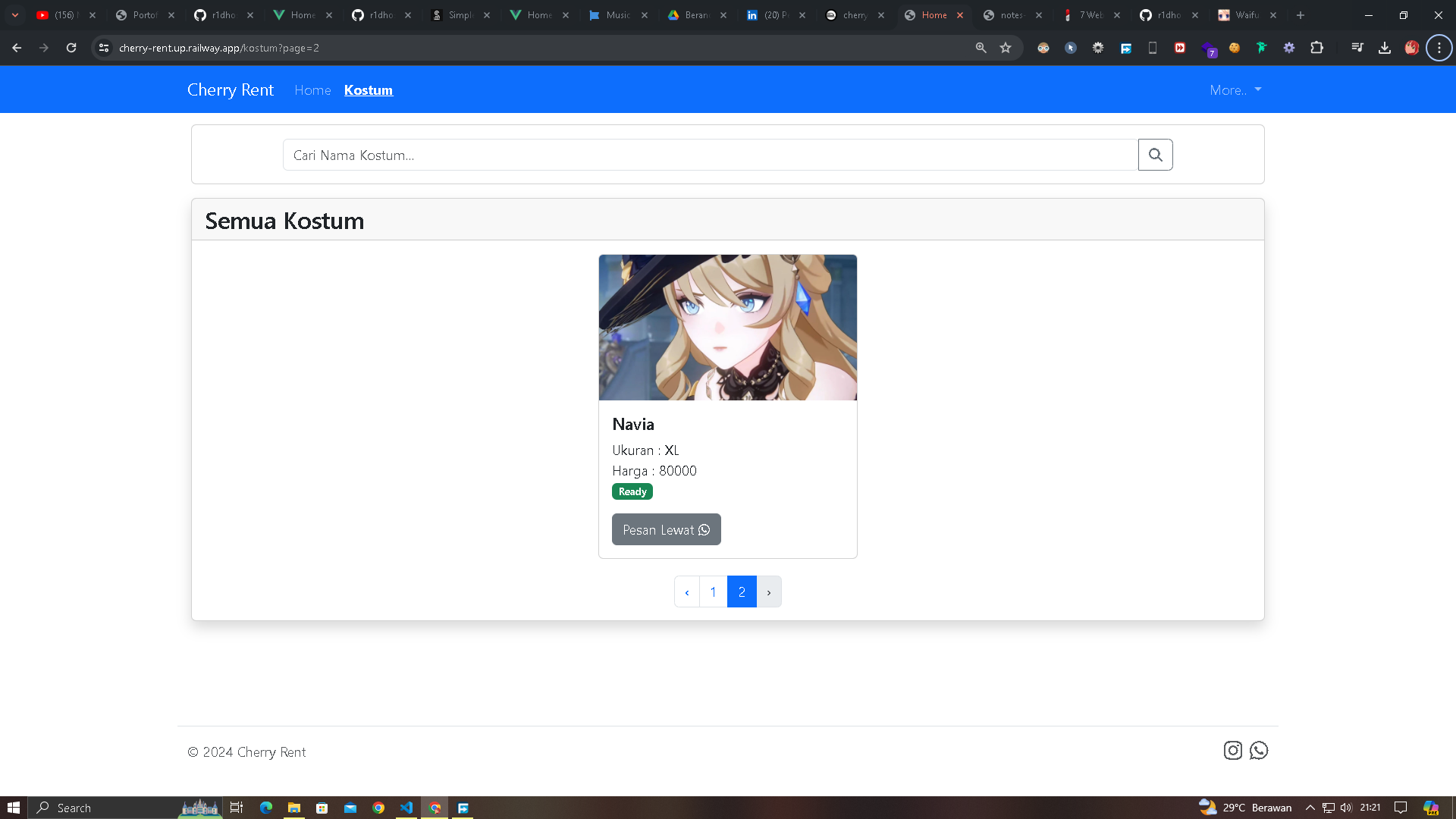
Task: Click the Cherry Rent brand logo
Action: (231, 89)
